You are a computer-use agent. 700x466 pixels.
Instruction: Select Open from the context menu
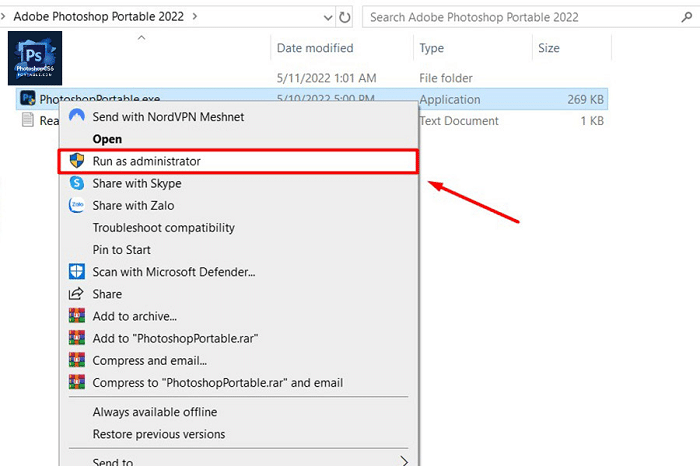coord(107,139)
